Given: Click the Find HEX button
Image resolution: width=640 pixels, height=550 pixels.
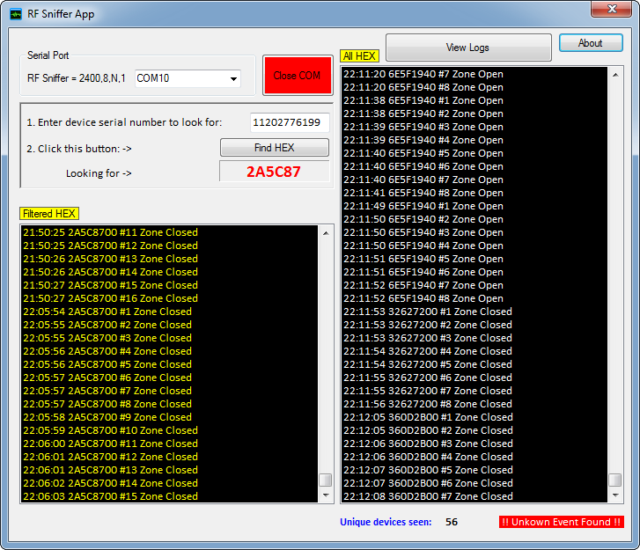Looking at the screenshot, I should click(x=274, y=148).
